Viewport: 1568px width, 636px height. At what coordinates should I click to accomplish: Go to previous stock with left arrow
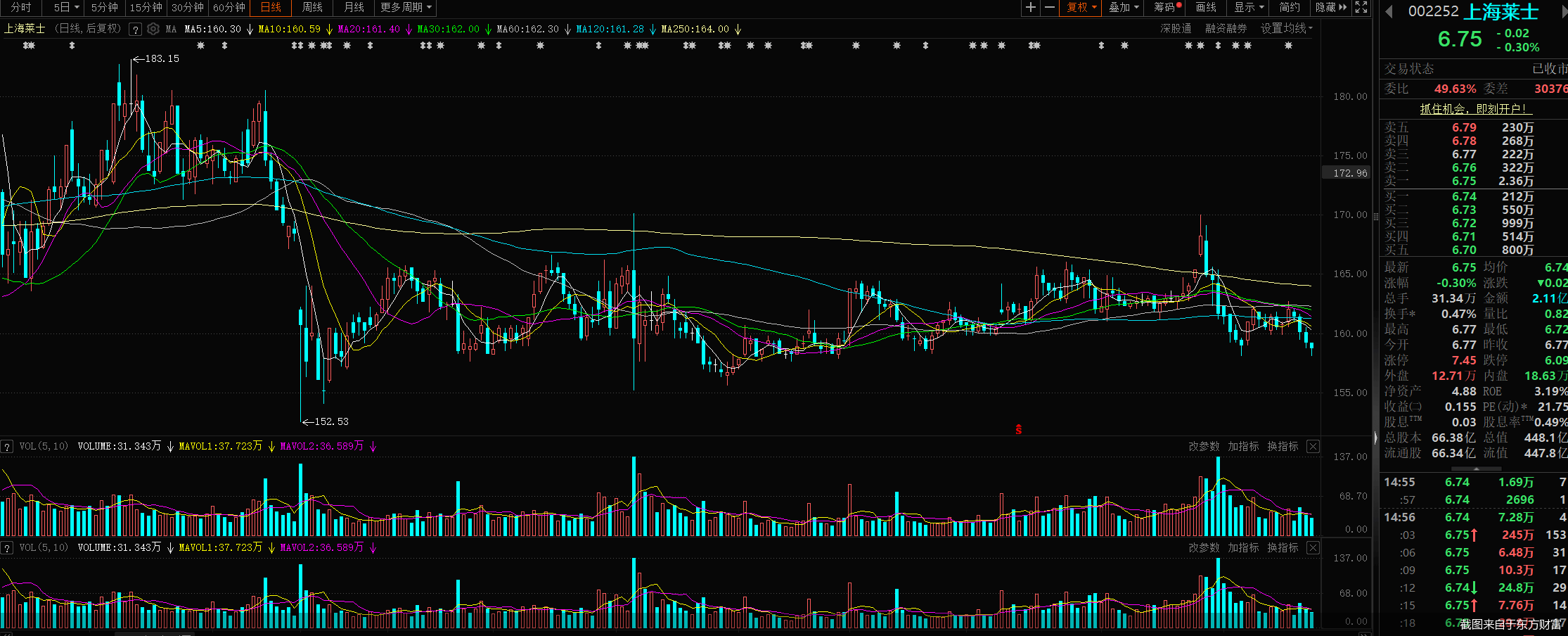point(1389,11)
